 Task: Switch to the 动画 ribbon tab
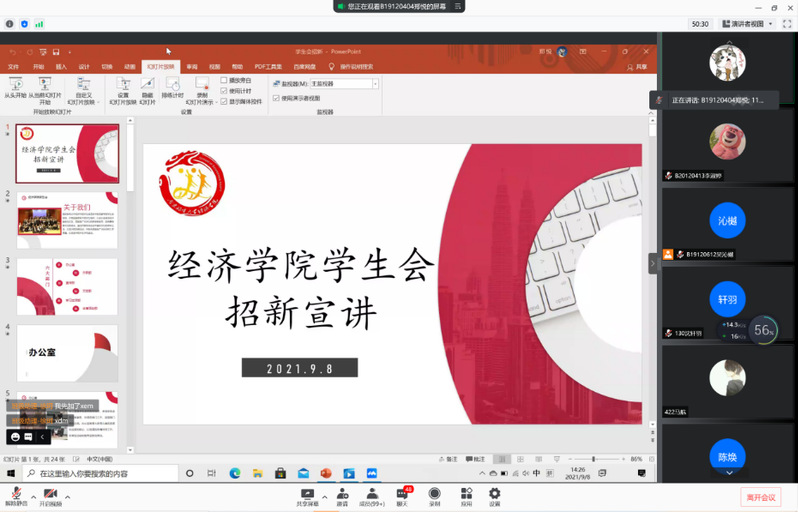(x=130, y=67)
